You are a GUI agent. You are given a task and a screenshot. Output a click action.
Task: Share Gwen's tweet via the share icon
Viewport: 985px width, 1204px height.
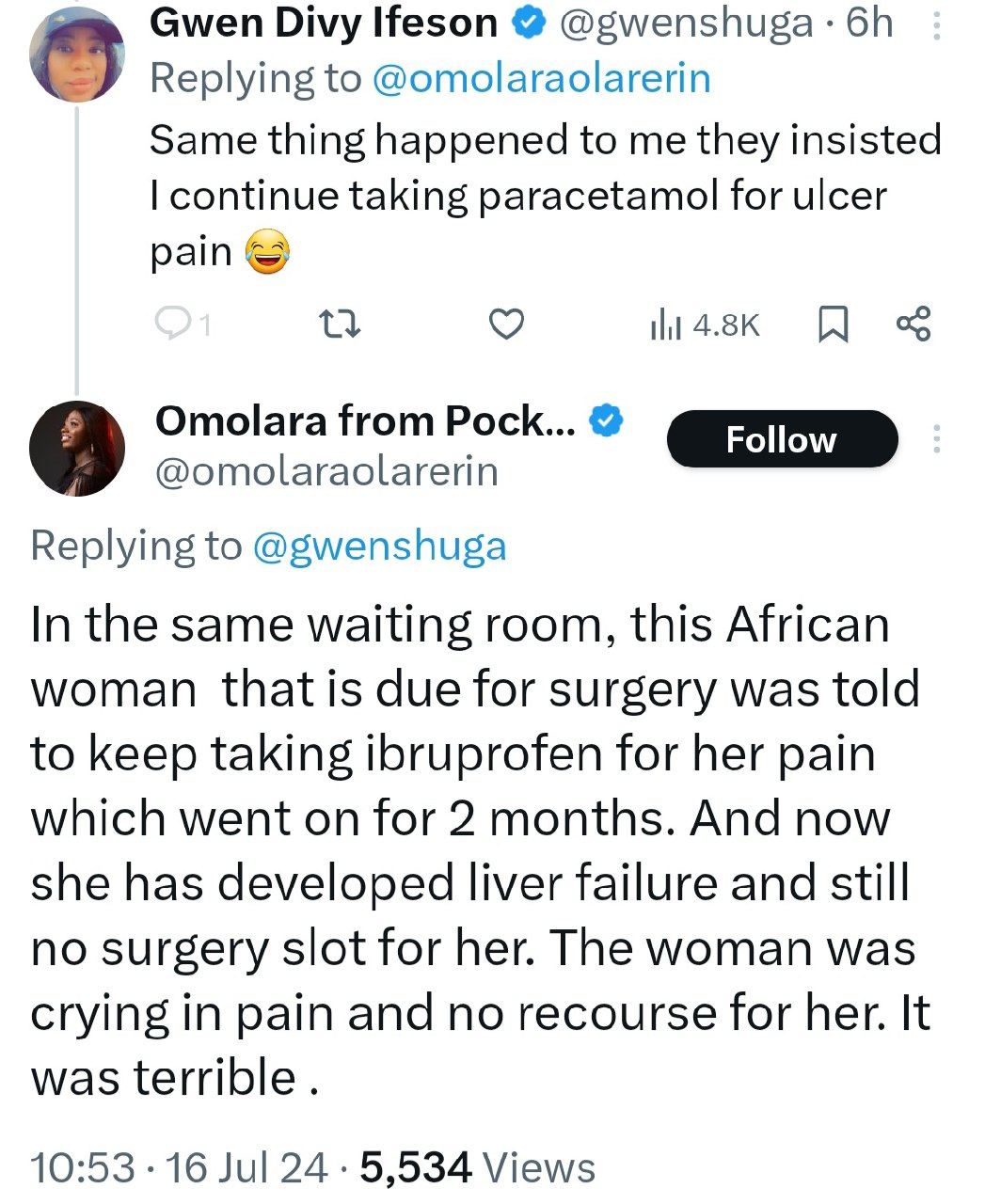coord(914,325)
